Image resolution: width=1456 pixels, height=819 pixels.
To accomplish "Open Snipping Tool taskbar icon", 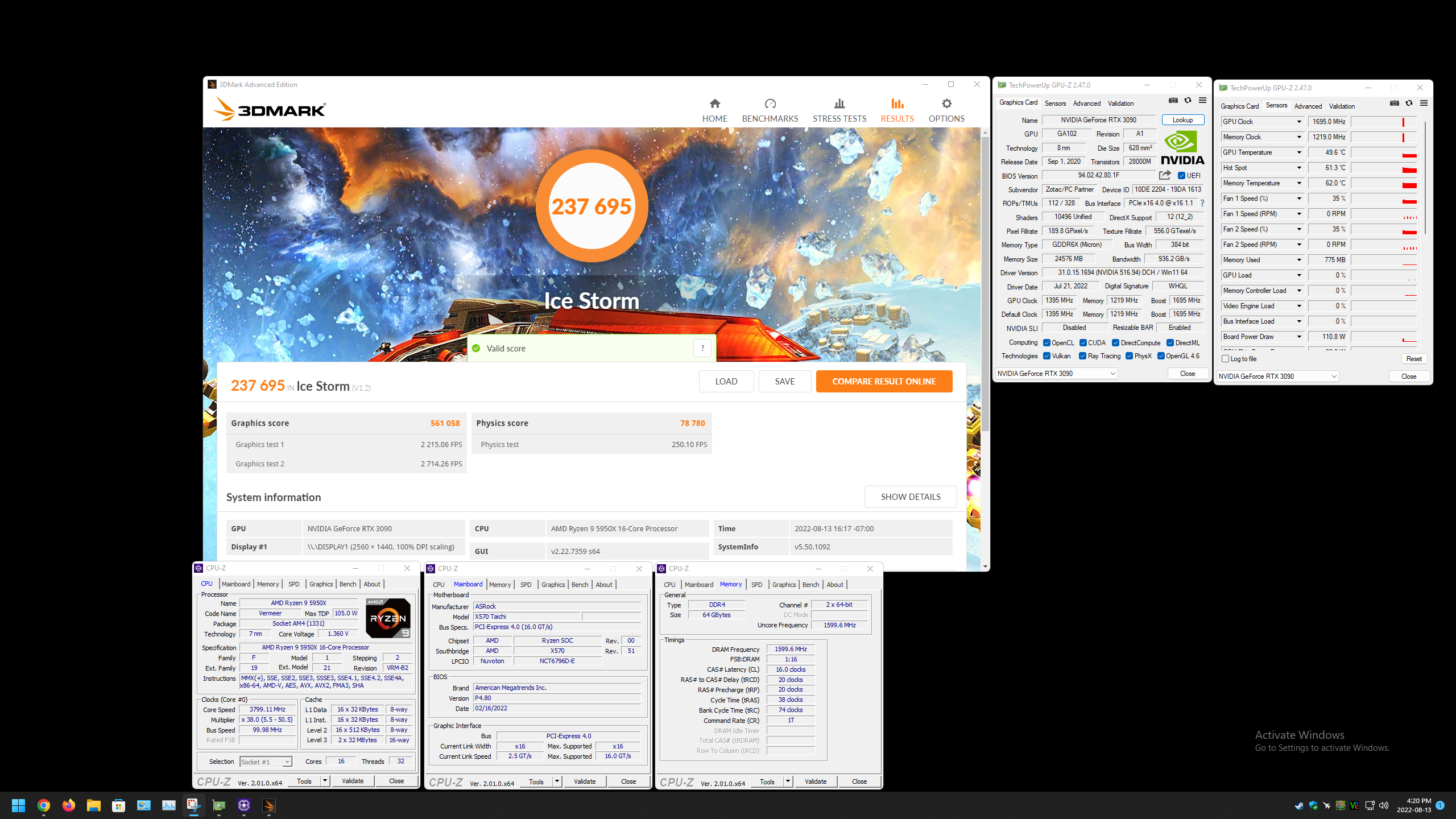I will point(193,805).
